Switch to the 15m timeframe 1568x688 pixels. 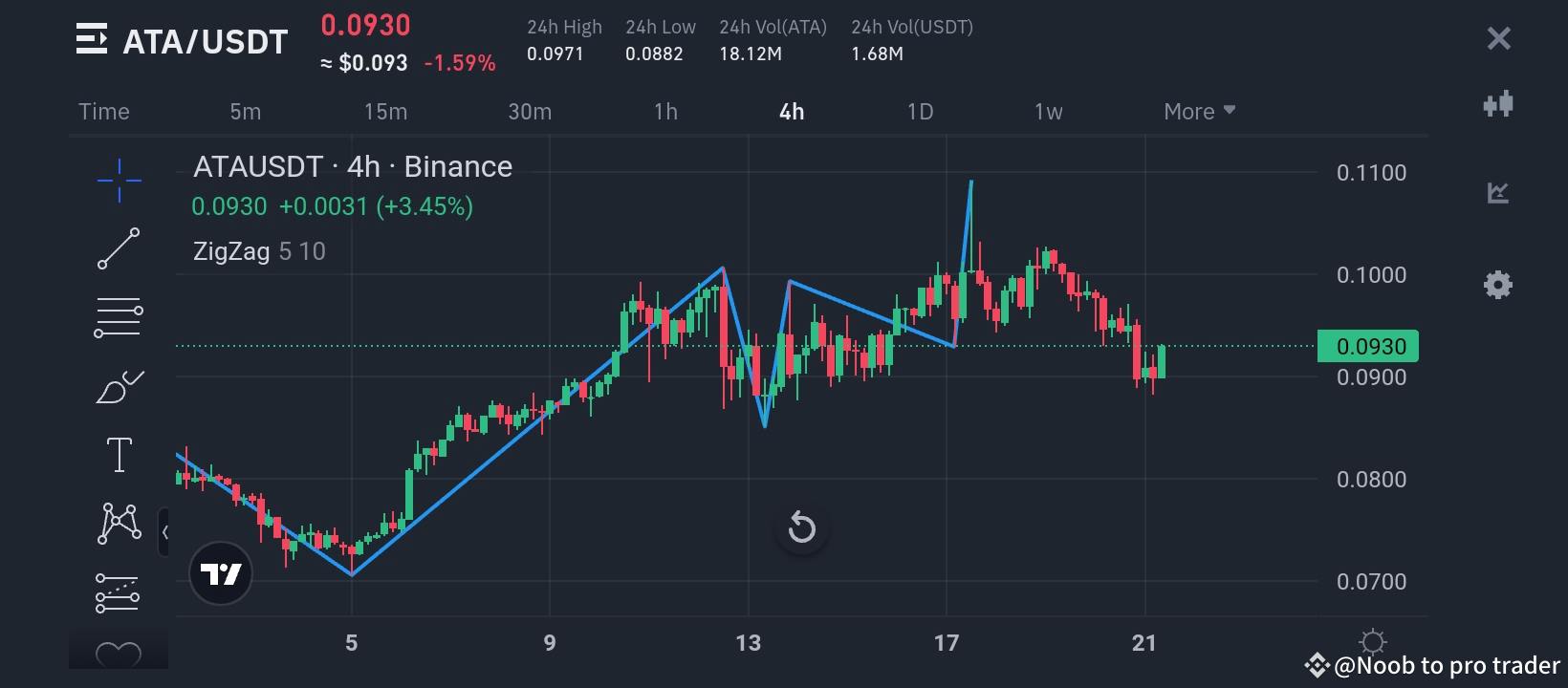tap(383, 111)
